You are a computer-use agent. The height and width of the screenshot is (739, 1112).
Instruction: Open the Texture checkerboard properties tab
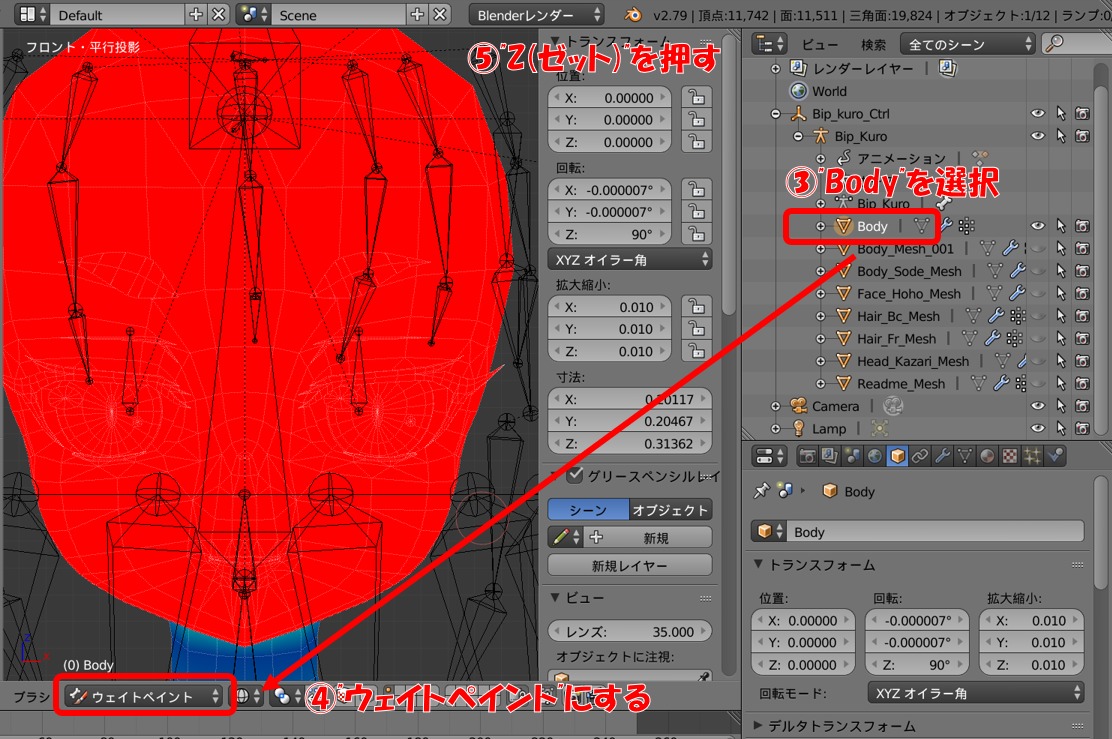[1009, 457]
